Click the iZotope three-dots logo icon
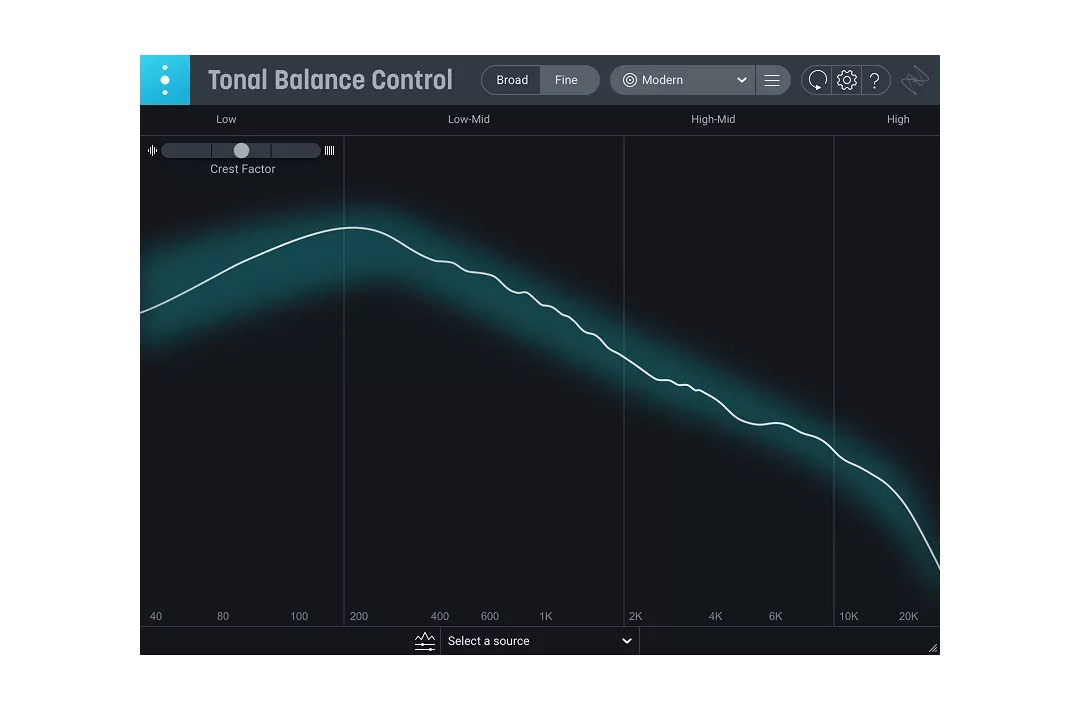 165,80
